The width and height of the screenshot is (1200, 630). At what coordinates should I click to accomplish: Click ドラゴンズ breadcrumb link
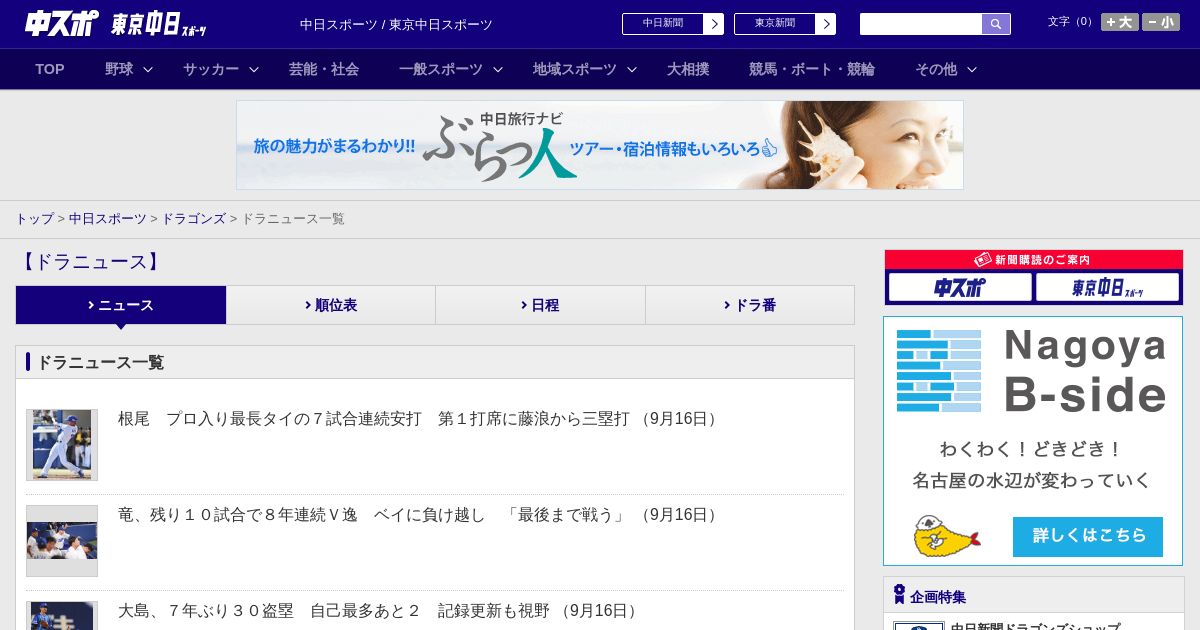(x=194, y=219)
